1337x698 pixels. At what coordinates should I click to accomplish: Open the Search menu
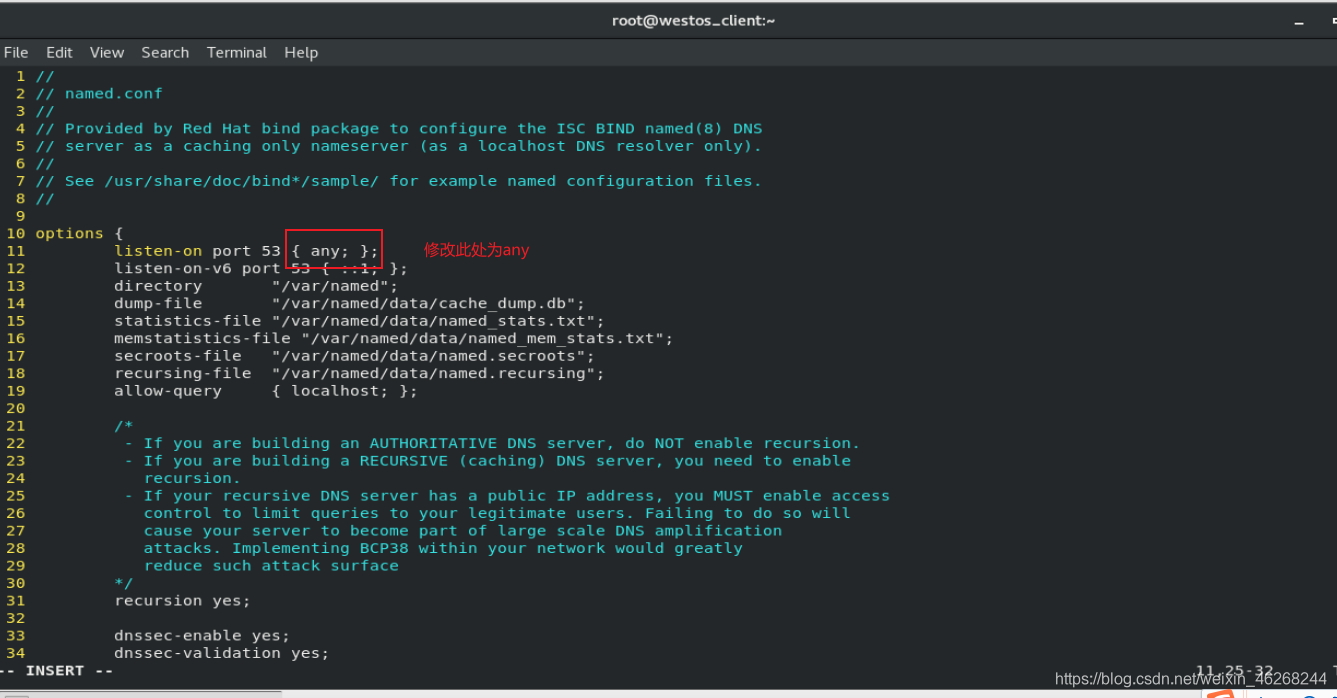(x=165, y=52)
